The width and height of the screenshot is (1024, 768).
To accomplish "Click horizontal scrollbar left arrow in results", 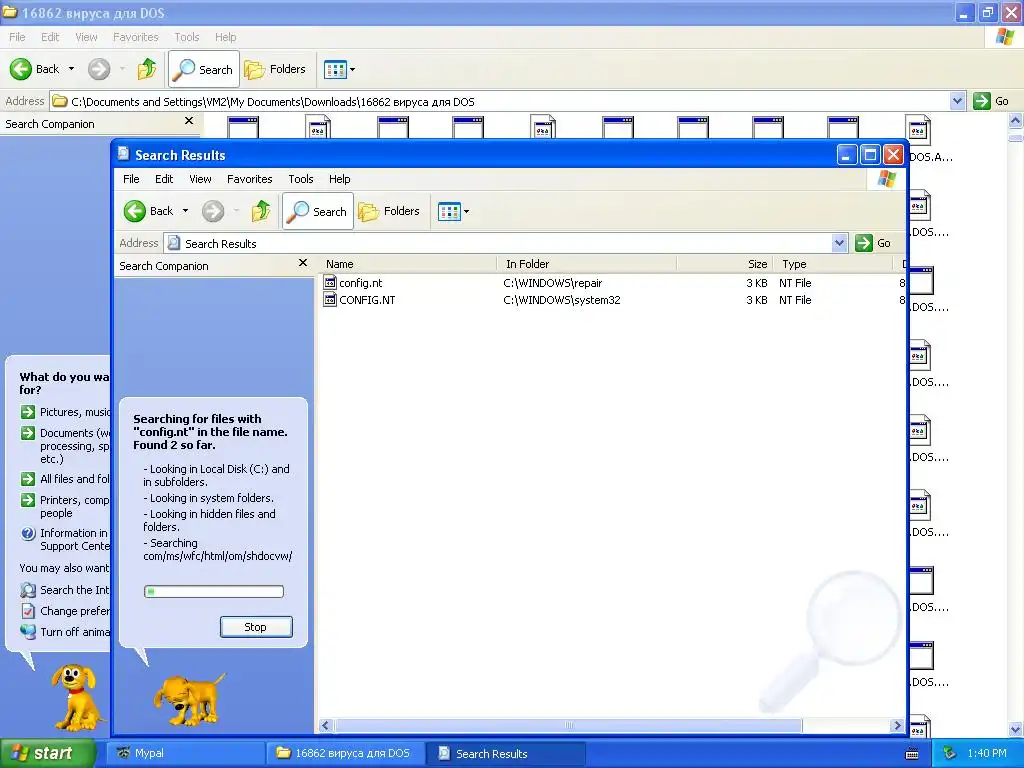I will pyautogui.click(x=325, y=726).
